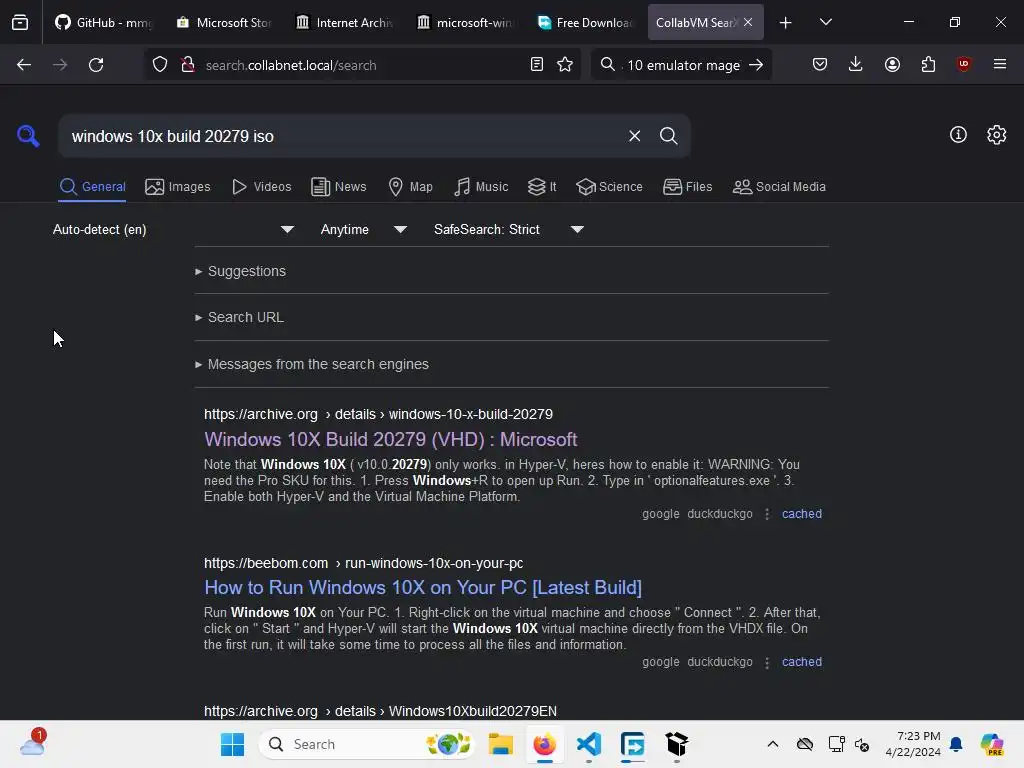Open the Extensions puzzle icon
This screenshot has height=768, width=1024.
928,65
